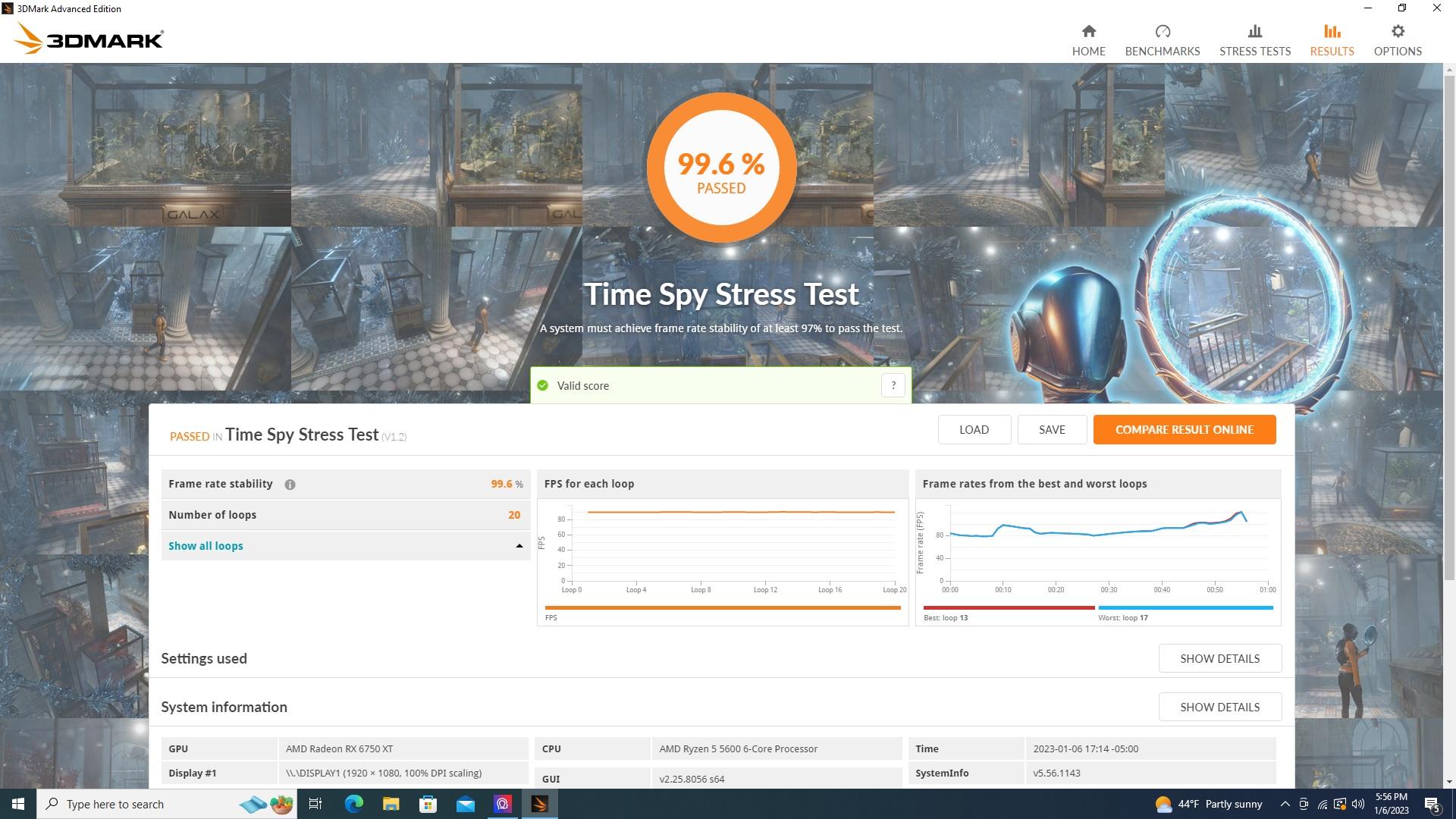Viewport: 1456px width, 819px height.
Task: Open Task View on the taskbar
Action: [315, 804]
